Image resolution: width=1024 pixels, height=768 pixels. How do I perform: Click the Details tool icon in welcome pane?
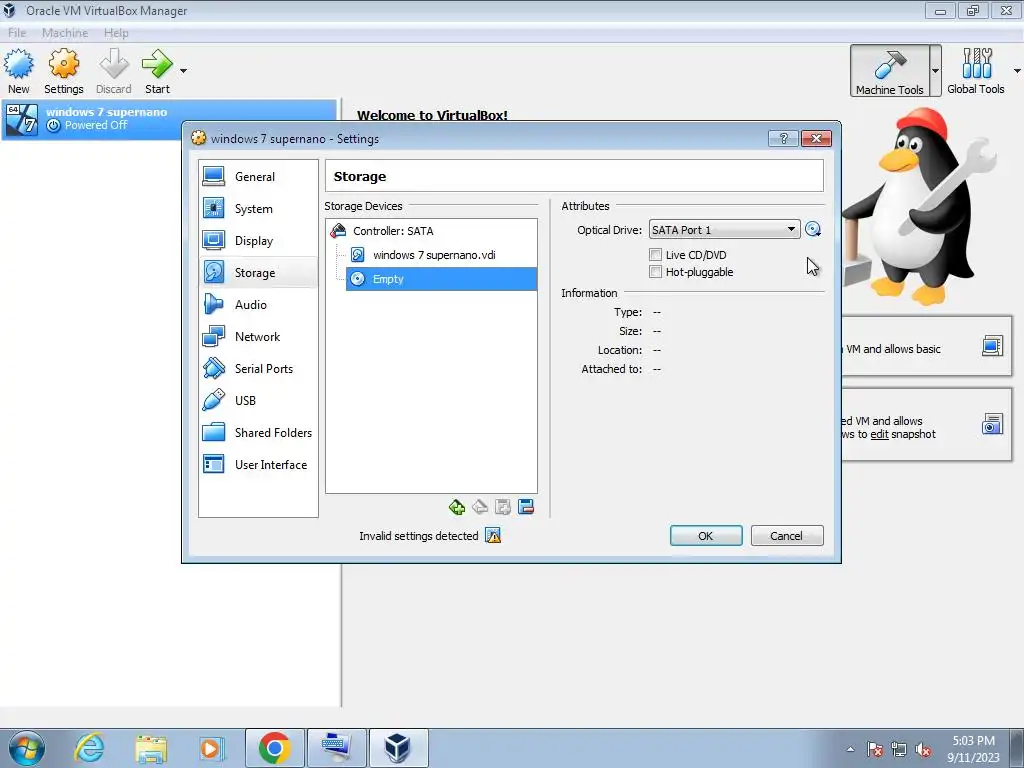coord(992,346)
